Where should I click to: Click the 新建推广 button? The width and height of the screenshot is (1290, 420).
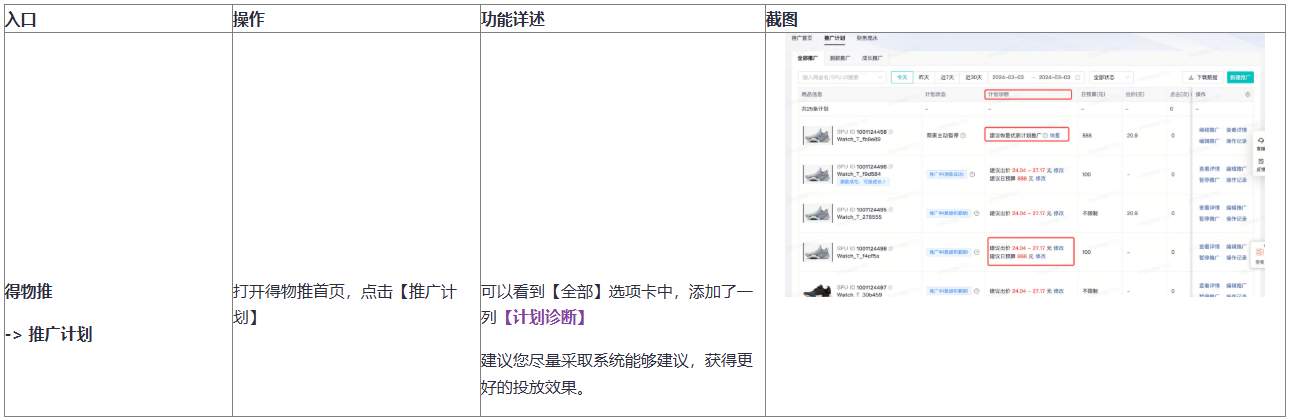point(1240,77)
